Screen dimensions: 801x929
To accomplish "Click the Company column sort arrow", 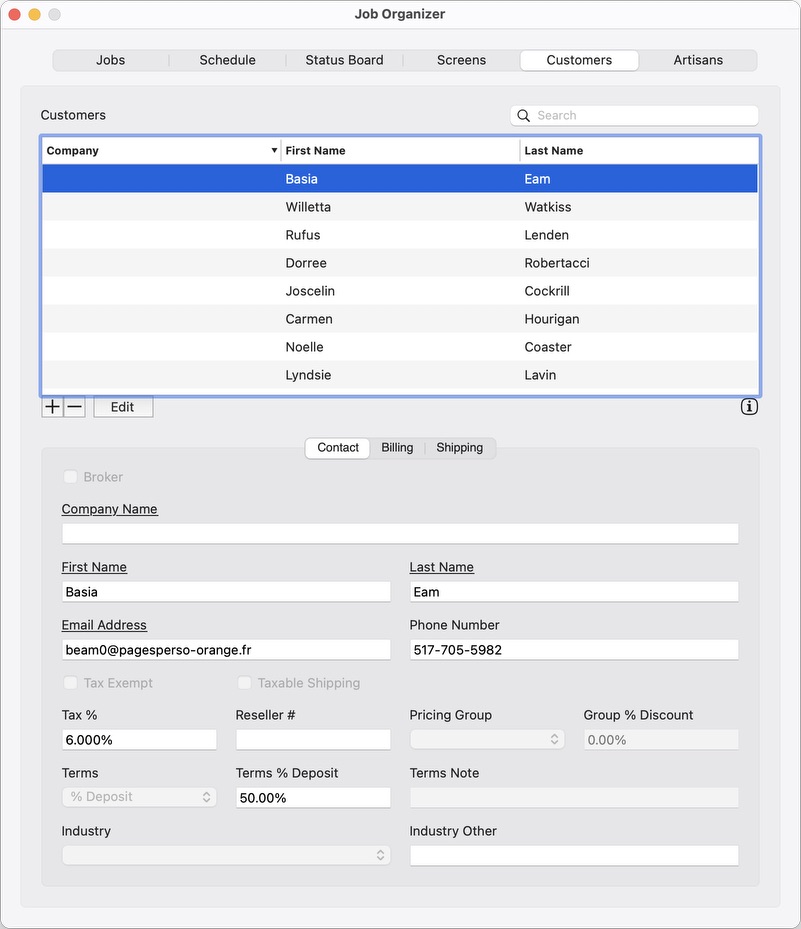I will (274, 151).
